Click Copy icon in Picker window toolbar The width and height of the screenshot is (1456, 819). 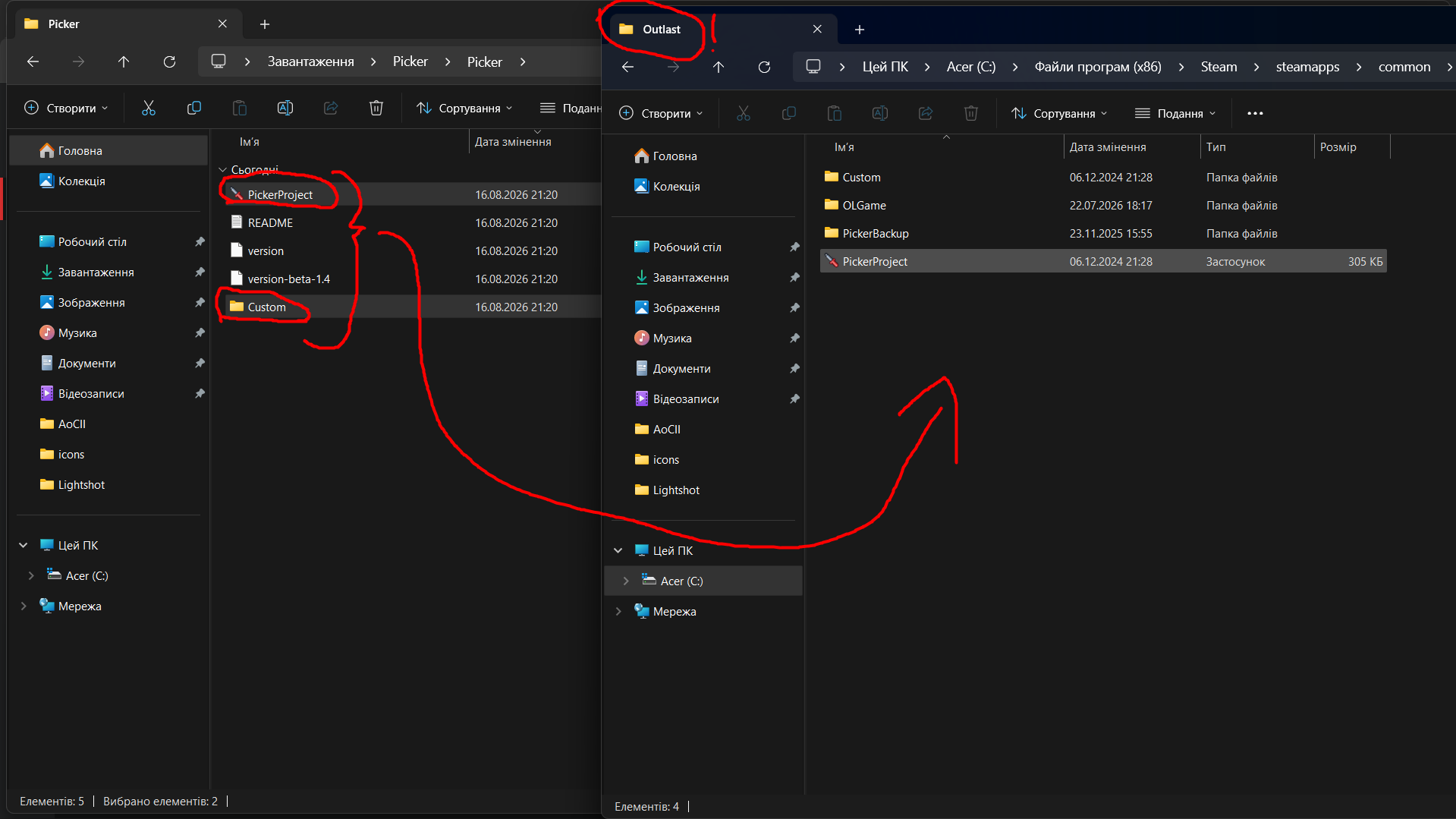pos(194,108)
